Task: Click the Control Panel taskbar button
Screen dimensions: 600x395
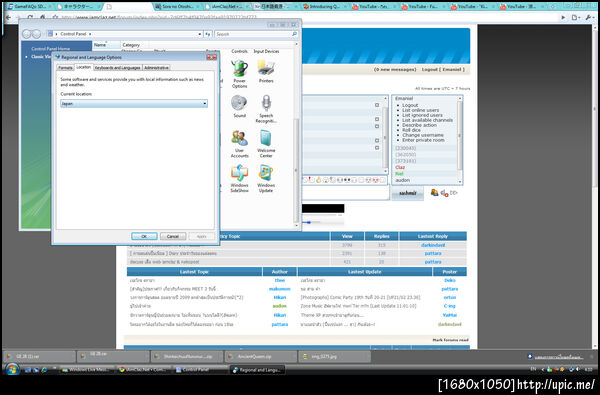Action: [200, 370]
